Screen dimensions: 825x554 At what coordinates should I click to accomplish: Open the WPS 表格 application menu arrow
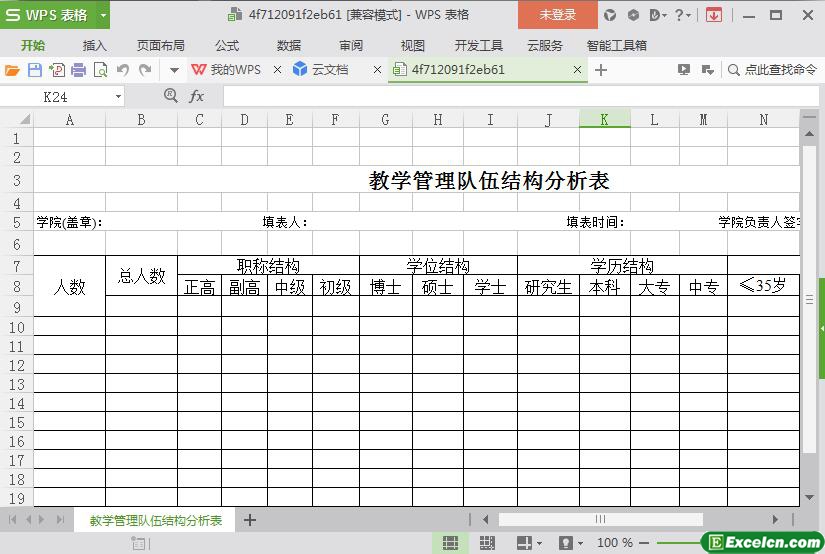pos(104,15)
